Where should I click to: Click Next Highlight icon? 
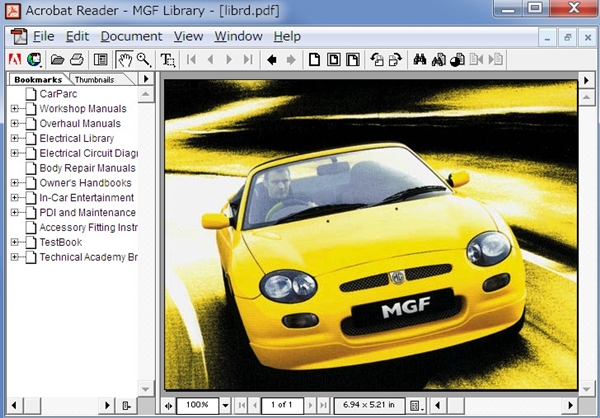pos(496,60)
